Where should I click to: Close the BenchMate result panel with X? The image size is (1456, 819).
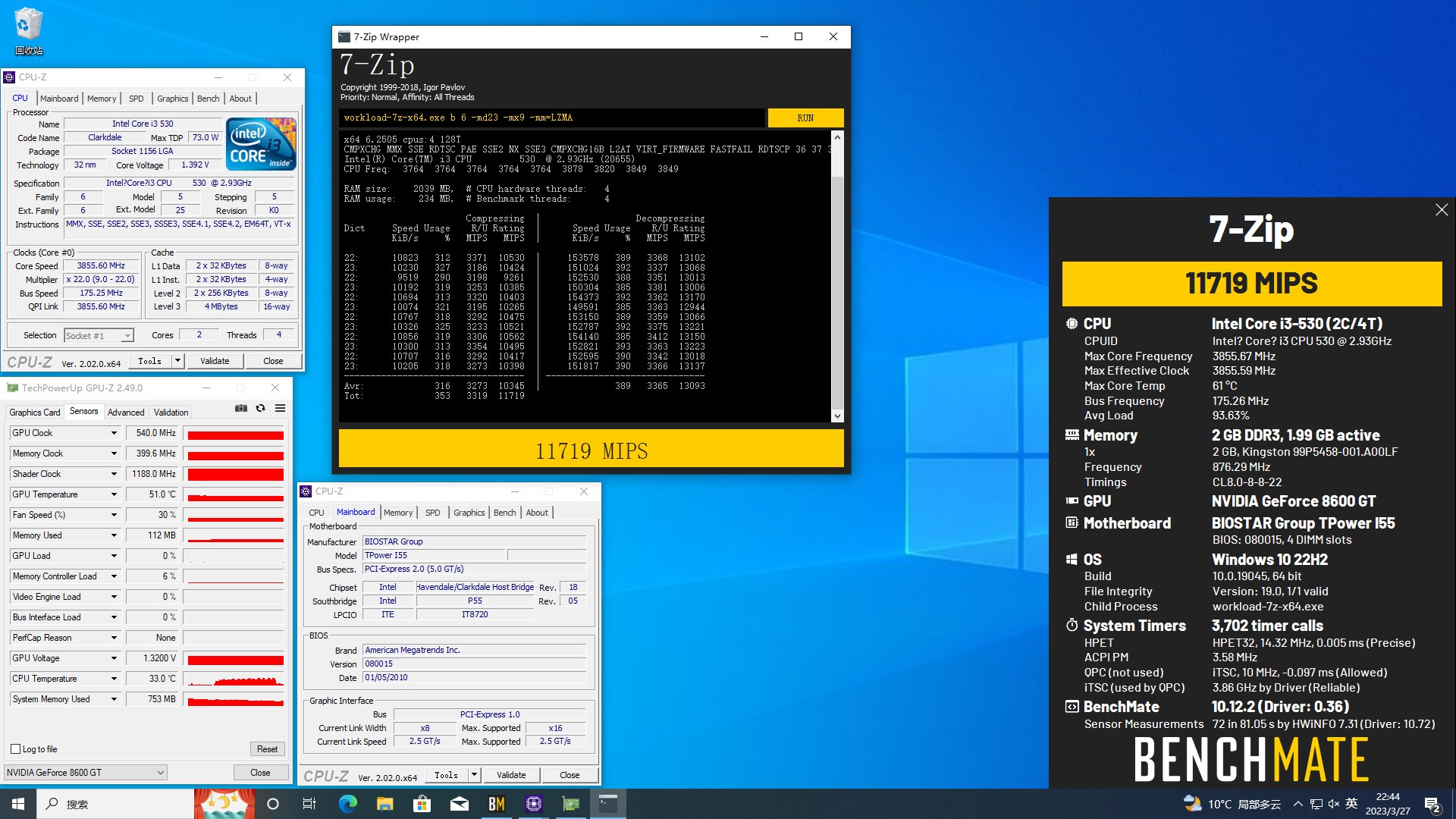click(x=1442, y=210)
